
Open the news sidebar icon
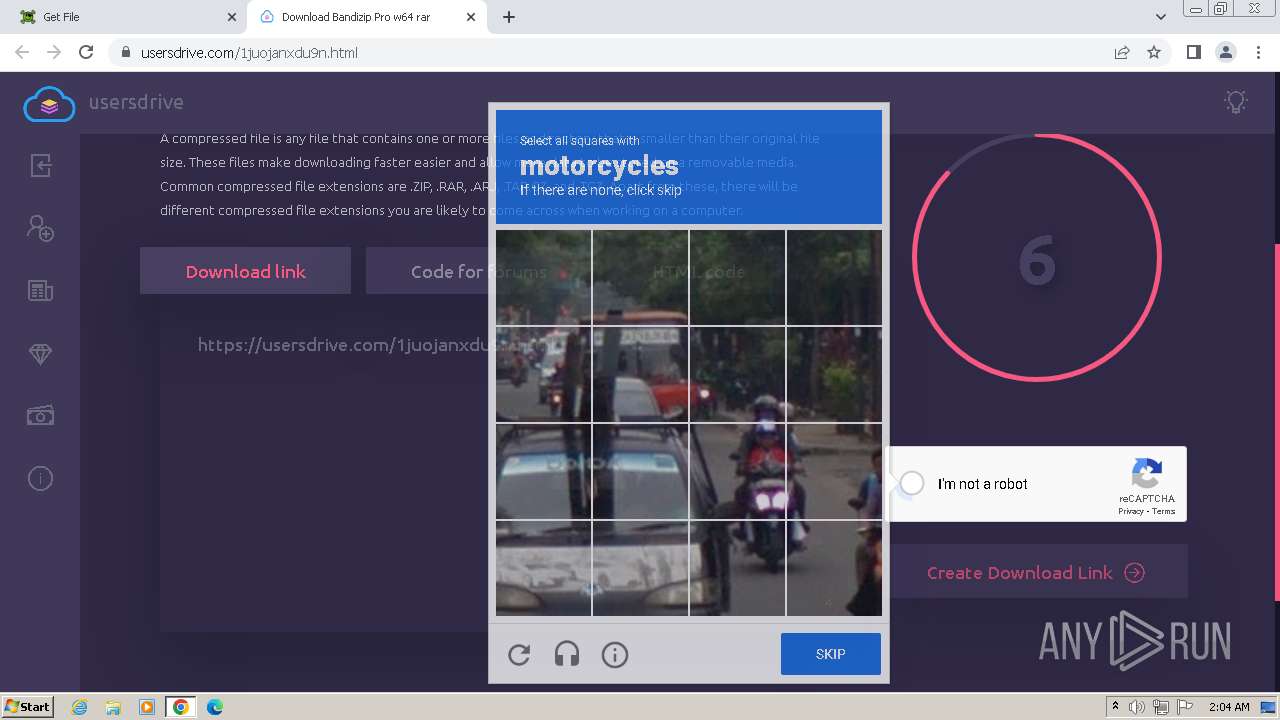[x=40, y=291]
